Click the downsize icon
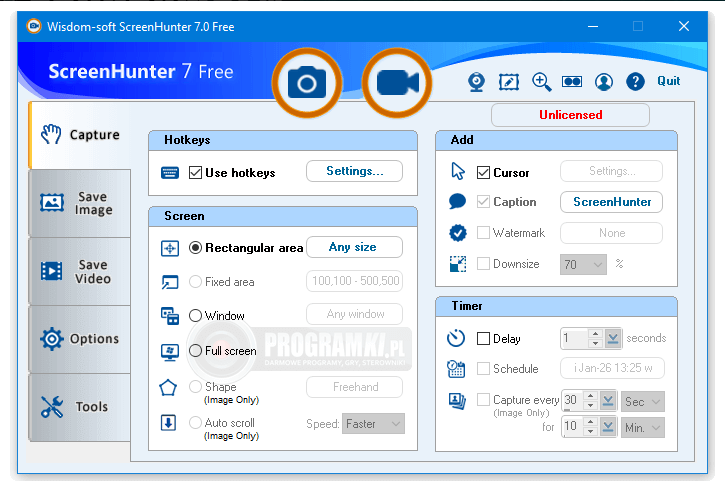 pyautogui.click(x=458, y=264)
